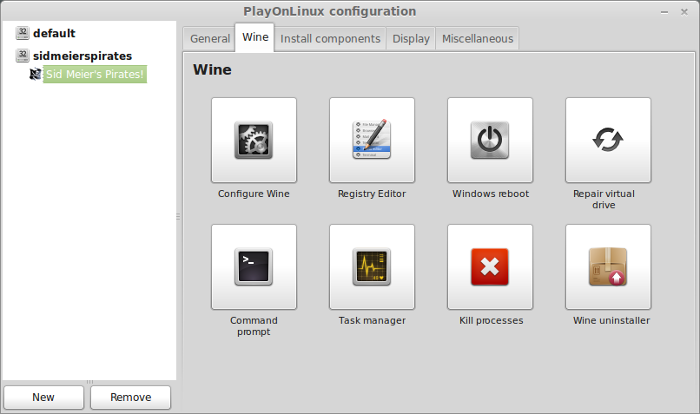Screen dimensions: 700x414
Task: Open the Wine uninstaller package icon
Action: pos(608,267)
